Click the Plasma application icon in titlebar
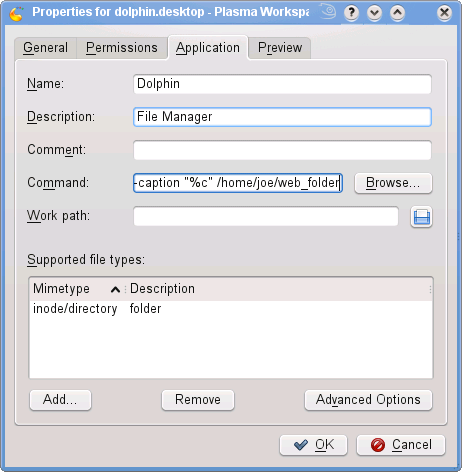This screenshot has height=472, width=462. point(16,13)
